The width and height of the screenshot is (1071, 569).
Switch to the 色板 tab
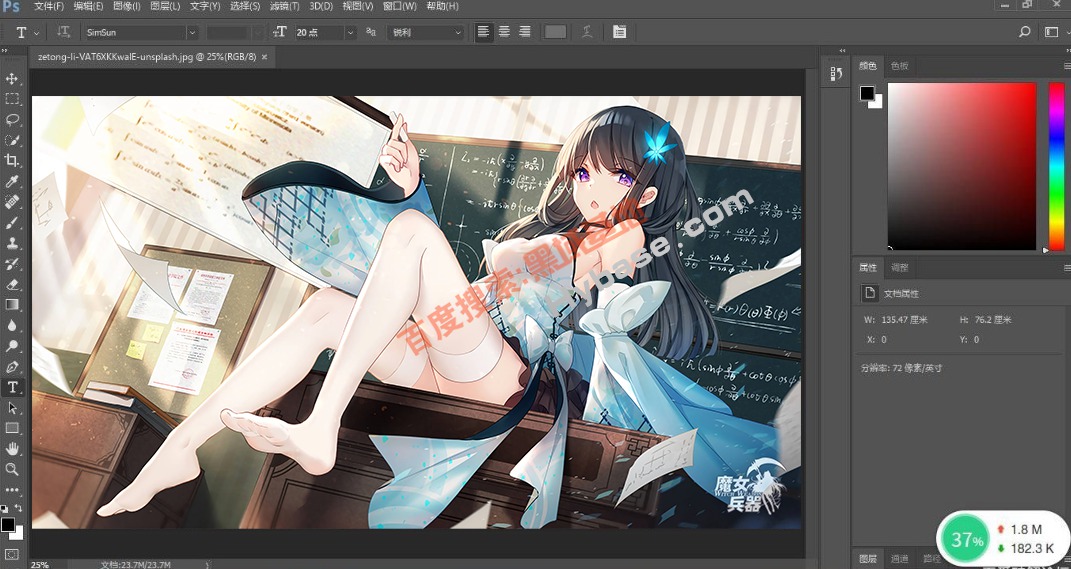[x=900, y=66]
